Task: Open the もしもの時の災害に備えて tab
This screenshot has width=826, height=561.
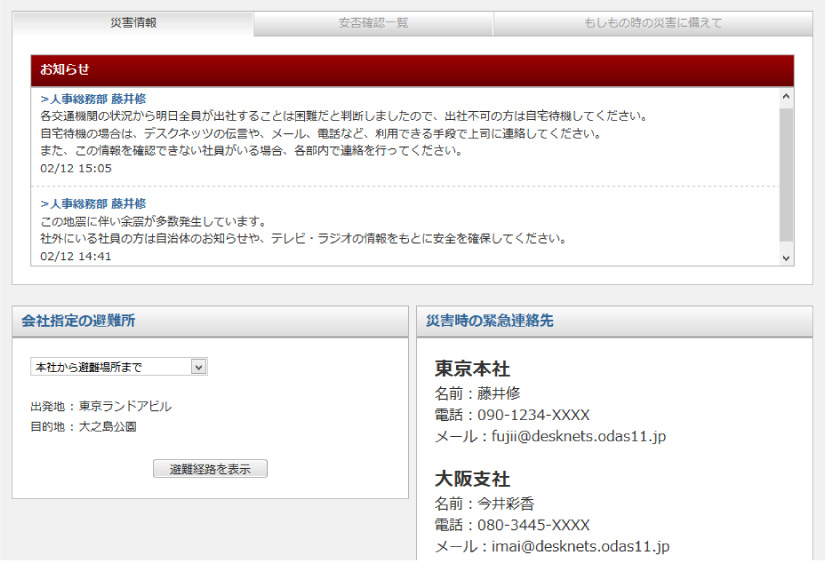Action: pos(653,23)
